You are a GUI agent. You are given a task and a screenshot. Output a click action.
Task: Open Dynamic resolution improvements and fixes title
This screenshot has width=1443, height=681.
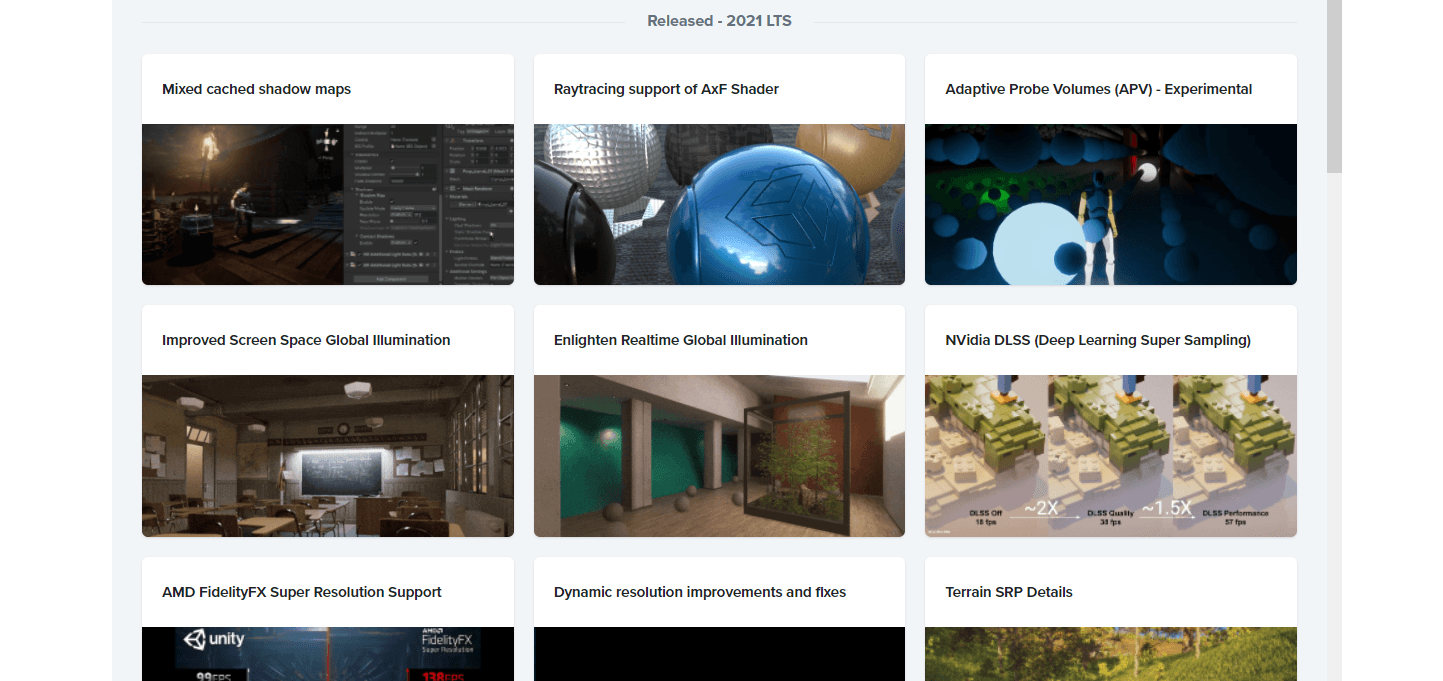click(700, 592)
